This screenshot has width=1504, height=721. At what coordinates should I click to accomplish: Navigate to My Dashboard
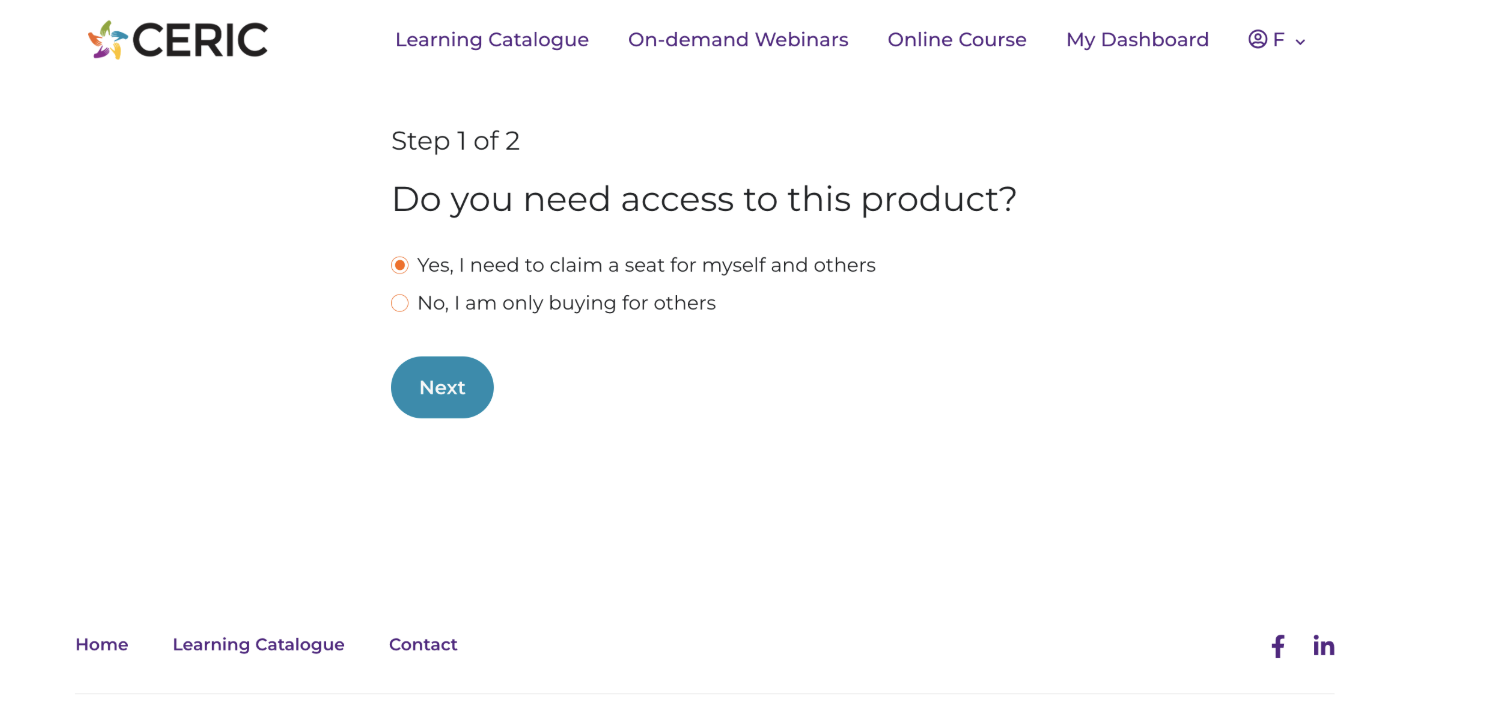pyautogui.click(x=1137, y=40)
